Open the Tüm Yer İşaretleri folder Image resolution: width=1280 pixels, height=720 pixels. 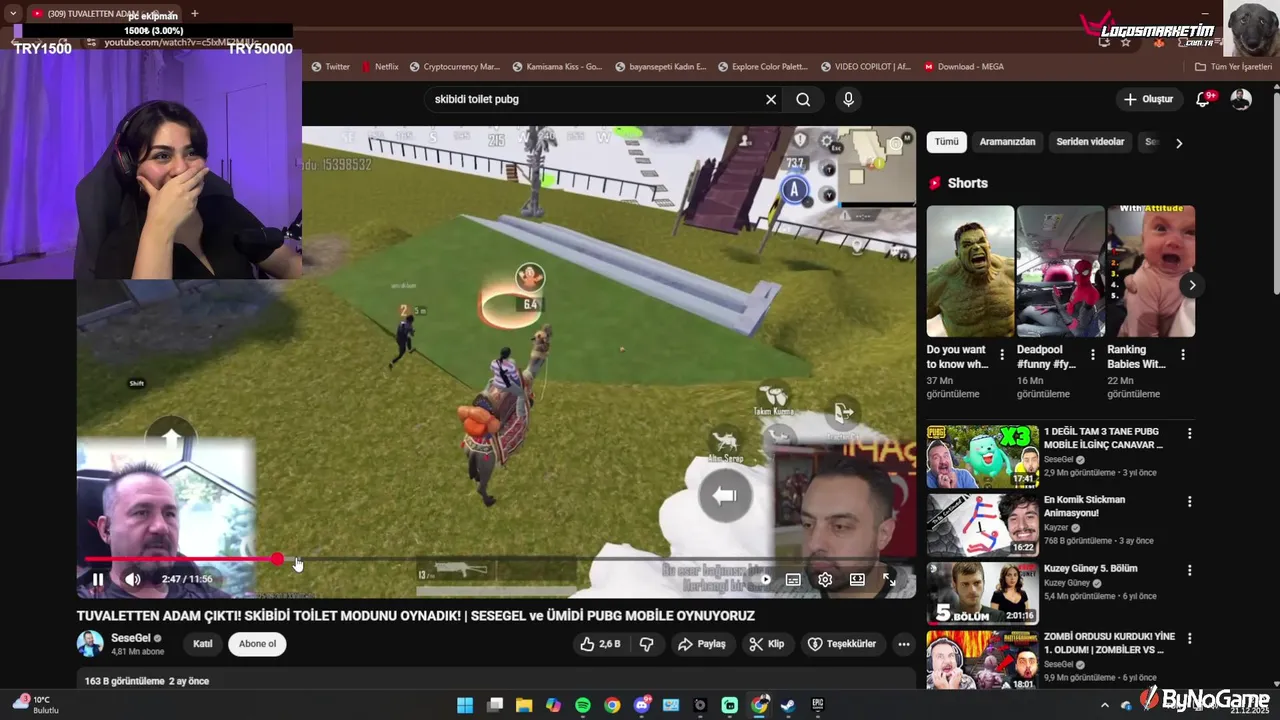tap(1234, 67)
